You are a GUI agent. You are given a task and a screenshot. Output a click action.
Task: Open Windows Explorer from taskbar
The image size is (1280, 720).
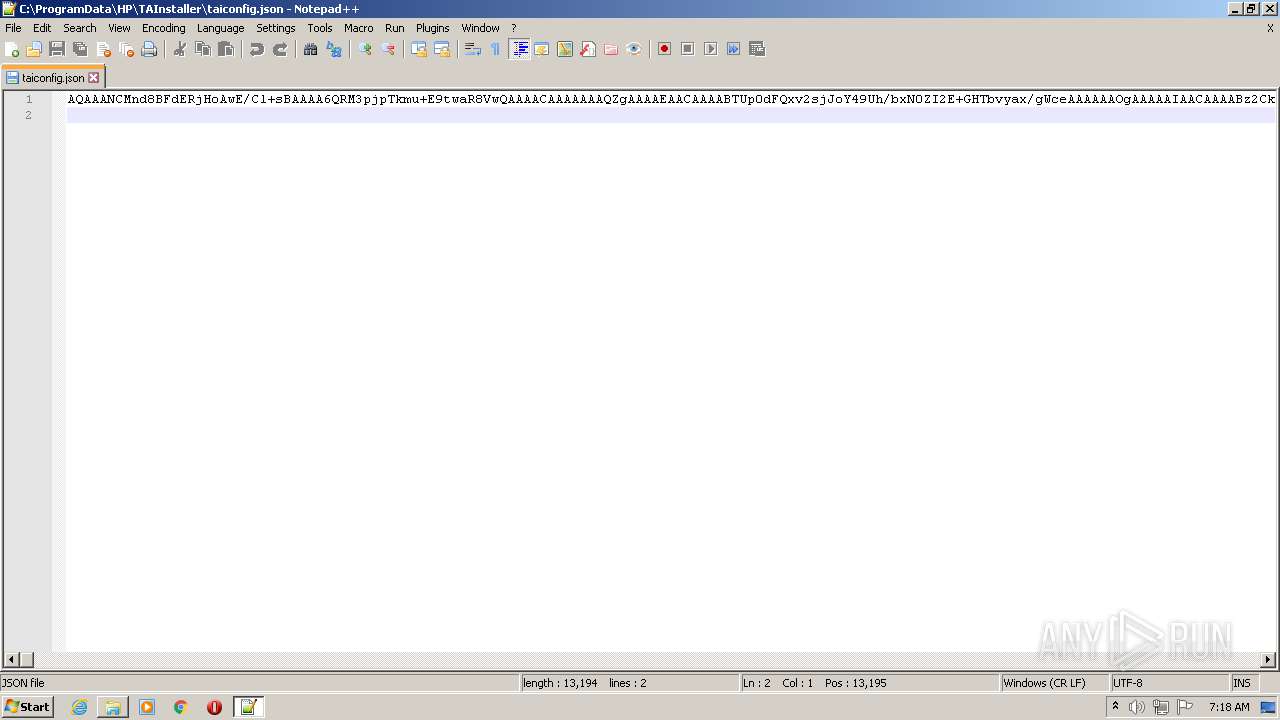[x=113, y=707]
